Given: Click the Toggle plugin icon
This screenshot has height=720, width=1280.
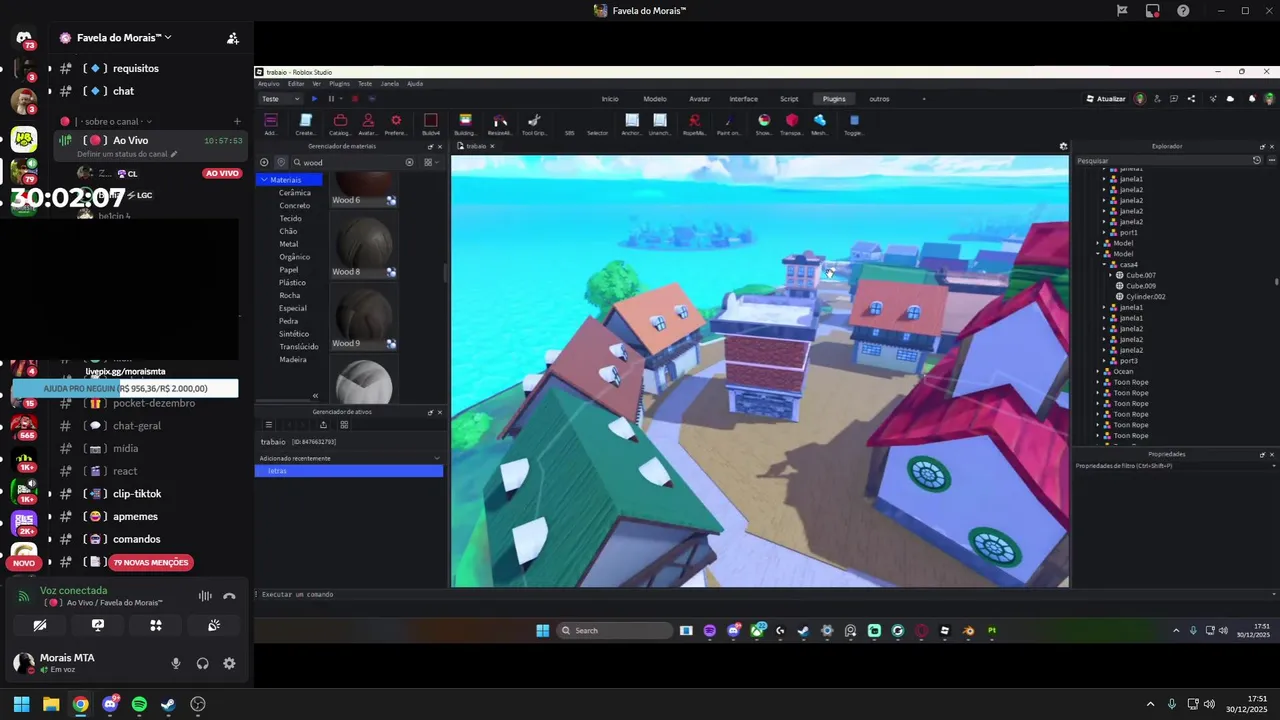Looking at the screenshot, I should [x=854, y=123].
